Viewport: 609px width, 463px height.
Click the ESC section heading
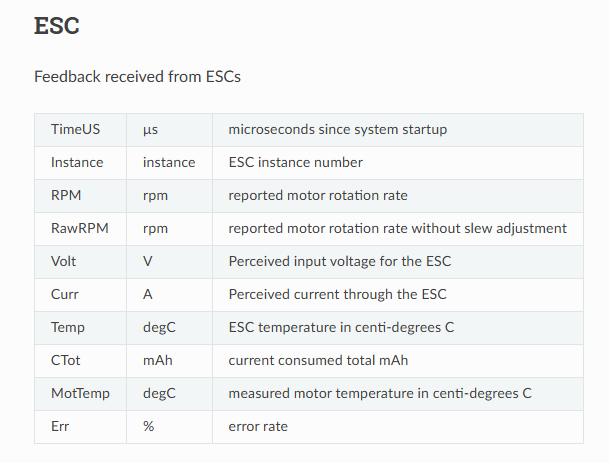57,26
